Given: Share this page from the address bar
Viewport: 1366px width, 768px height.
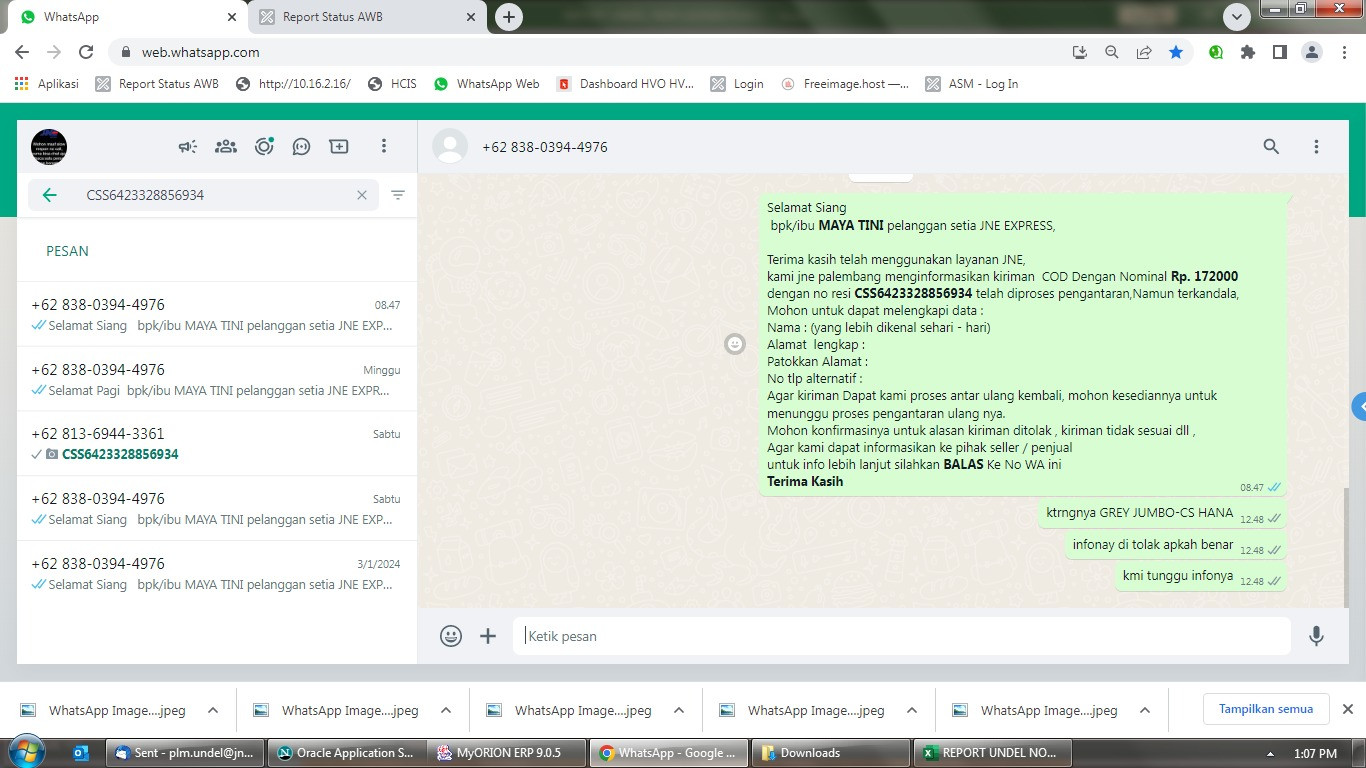Looking at the screenshot, I should [1144, 52].
